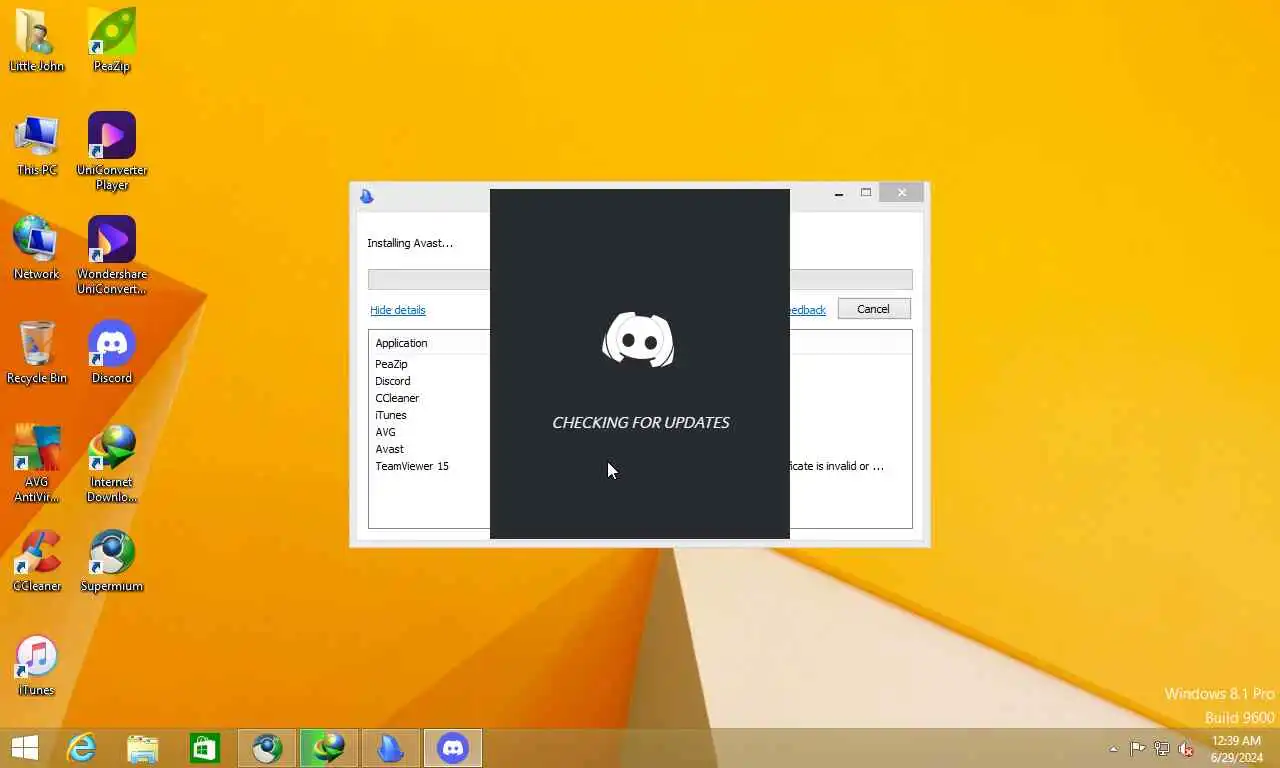The height and width of the screenshot is (768, 1280).
Task: Open the Recycle Bin
Action: [36, 352]
